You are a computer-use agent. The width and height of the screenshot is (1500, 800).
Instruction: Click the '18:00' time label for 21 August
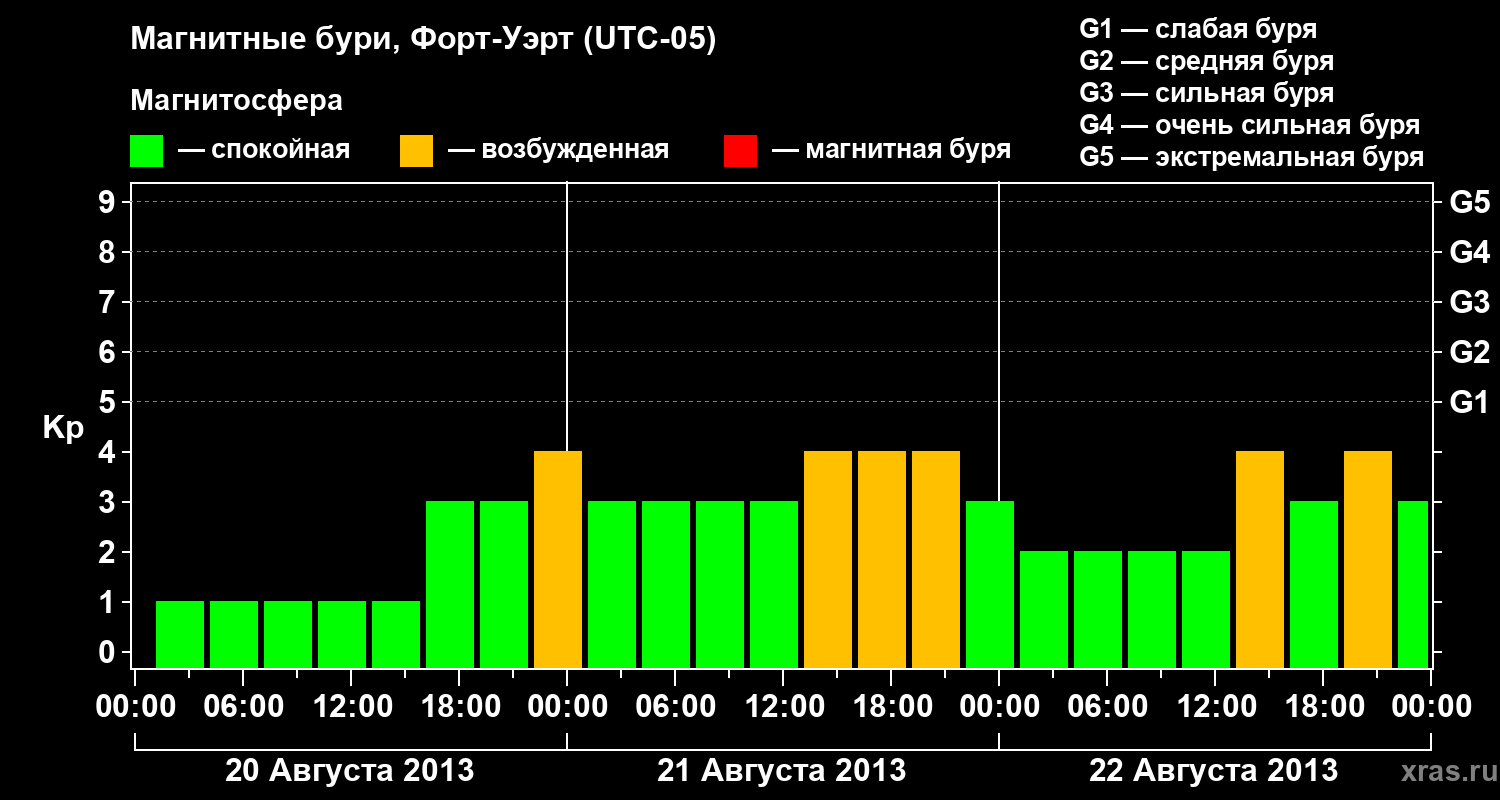pyautogui.click(x=891, y=707)
